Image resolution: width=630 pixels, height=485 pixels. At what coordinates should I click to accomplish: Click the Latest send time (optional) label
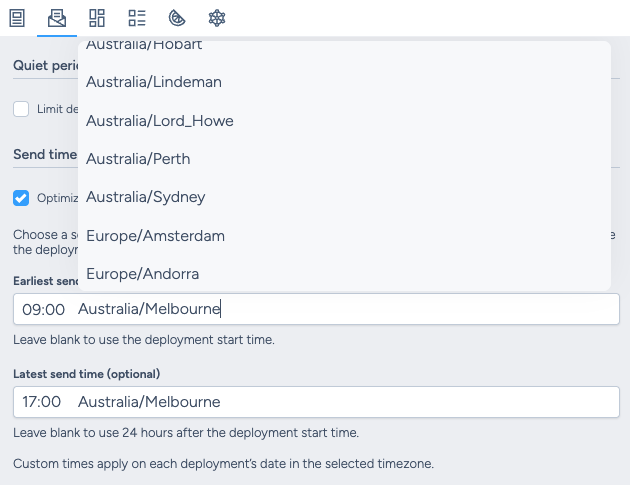(x=86, y=374)
